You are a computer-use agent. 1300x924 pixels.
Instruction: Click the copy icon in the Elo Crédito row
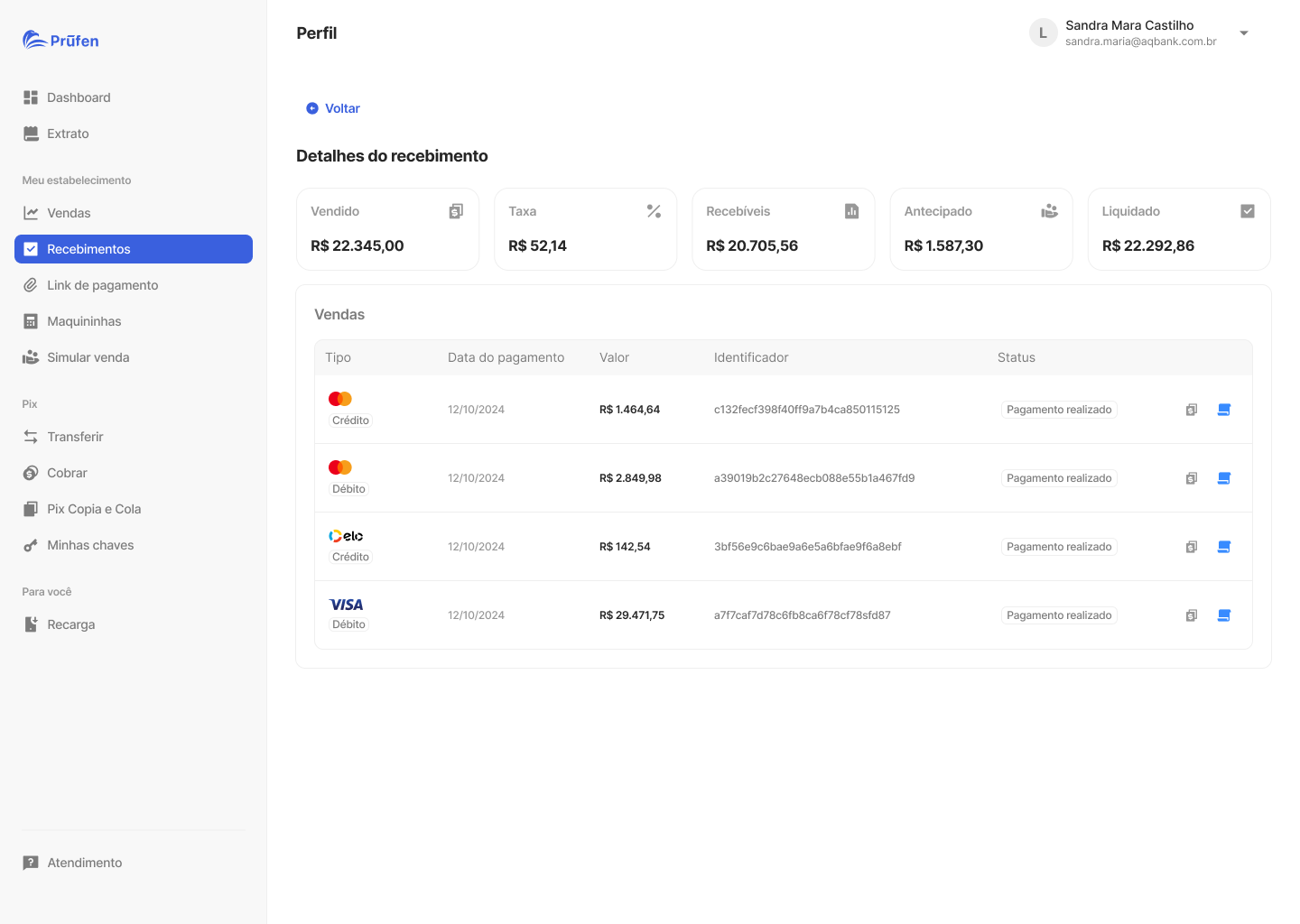pyautogui.click(x=1192, y=547)
